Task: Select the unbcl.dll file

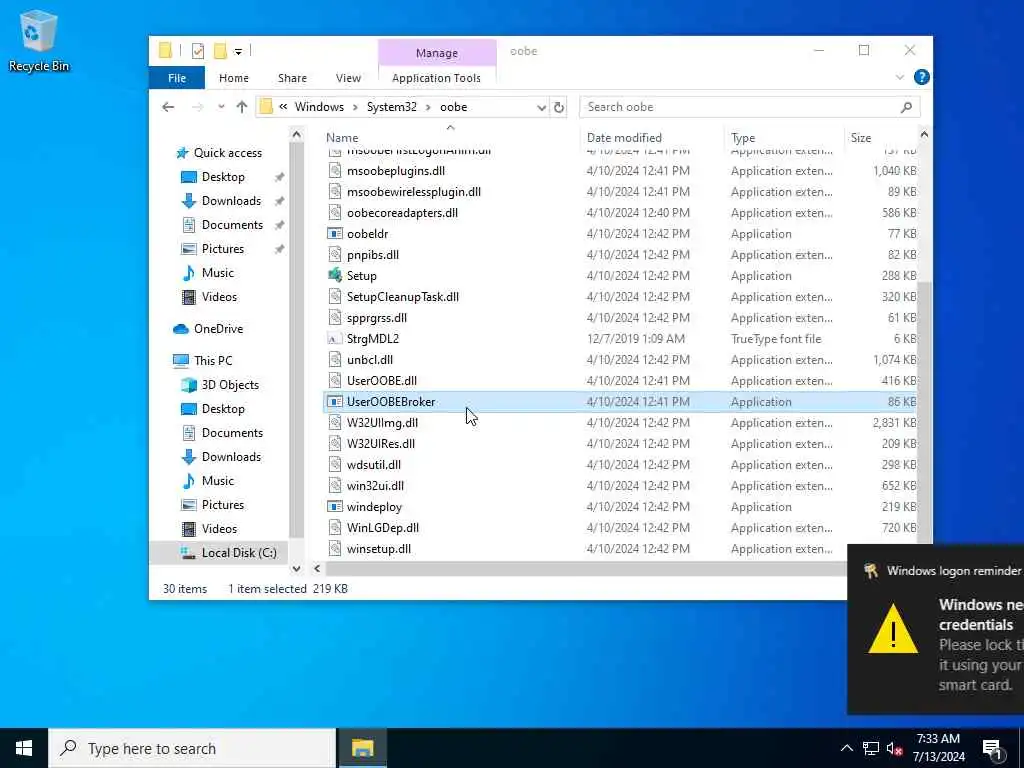Action: point(370,360)
